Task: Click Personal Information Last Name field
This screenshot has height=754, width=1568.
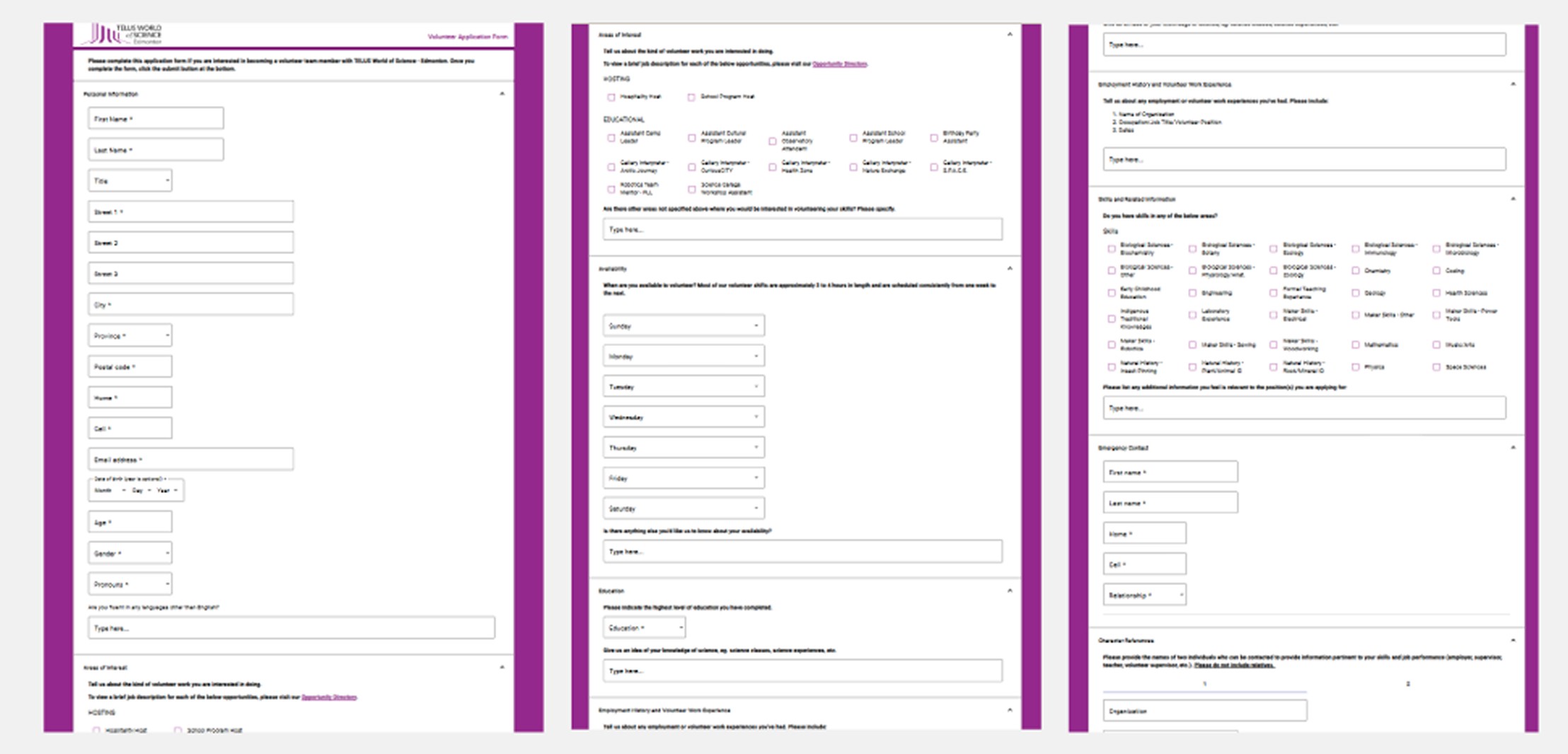Action: point(156,150)
